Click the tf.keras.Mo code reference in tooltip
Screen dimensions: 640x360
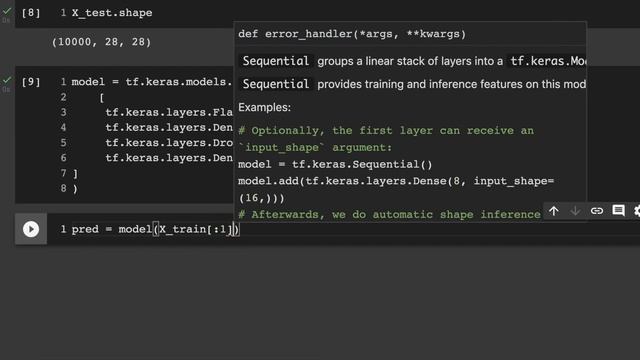click(547, 61)
